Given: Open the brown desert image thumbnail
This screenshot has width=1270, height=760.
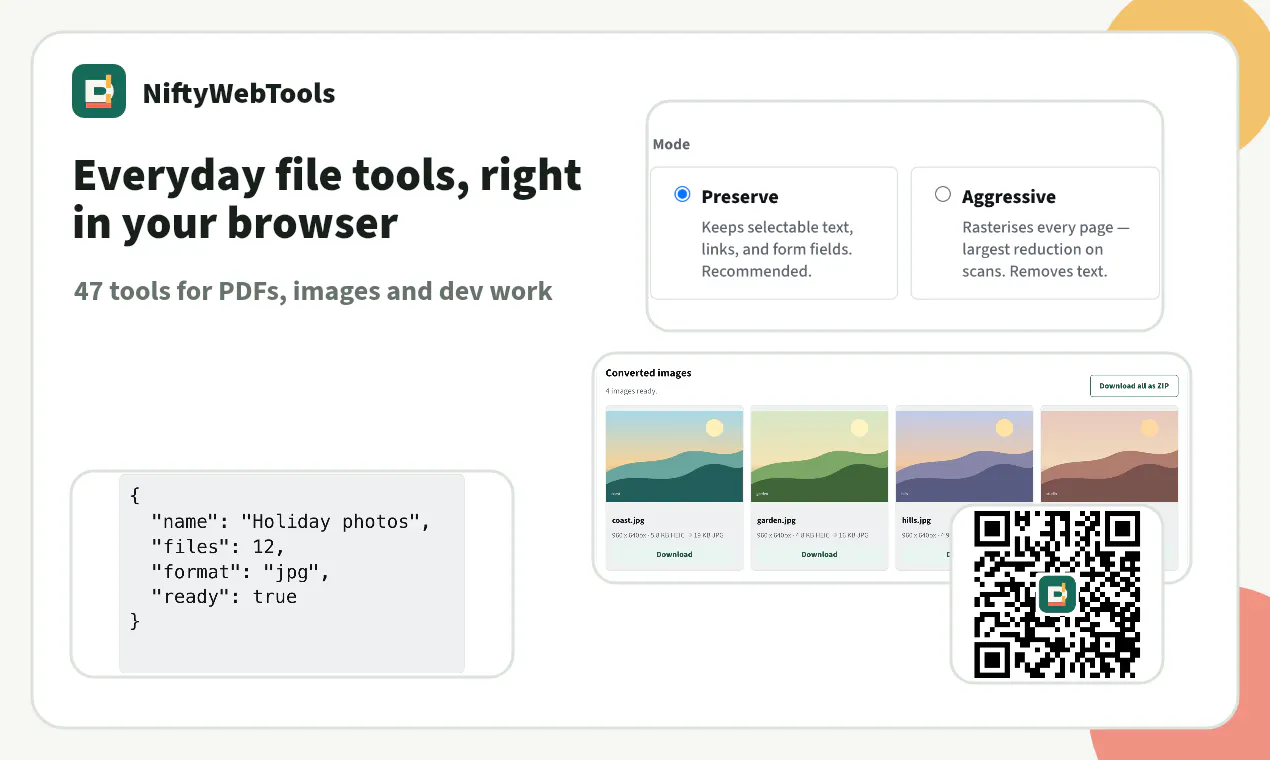Looking at the screenshot, I should tap(1109, 456).
